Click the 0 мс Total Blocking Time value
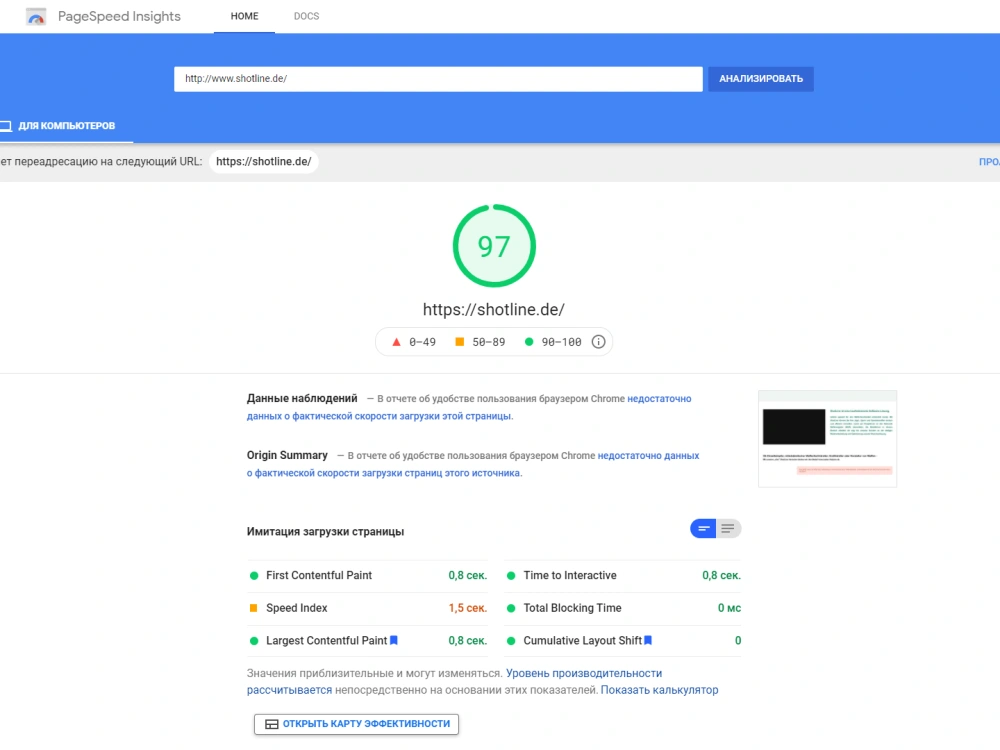The image size is (1000, 750). tap(729, 608)
